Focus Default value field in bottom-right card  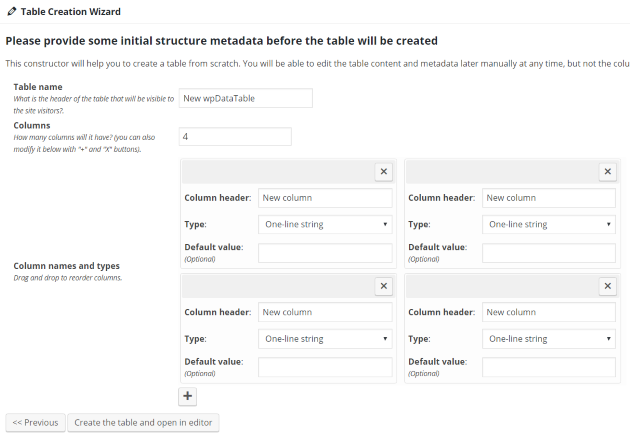549,367
